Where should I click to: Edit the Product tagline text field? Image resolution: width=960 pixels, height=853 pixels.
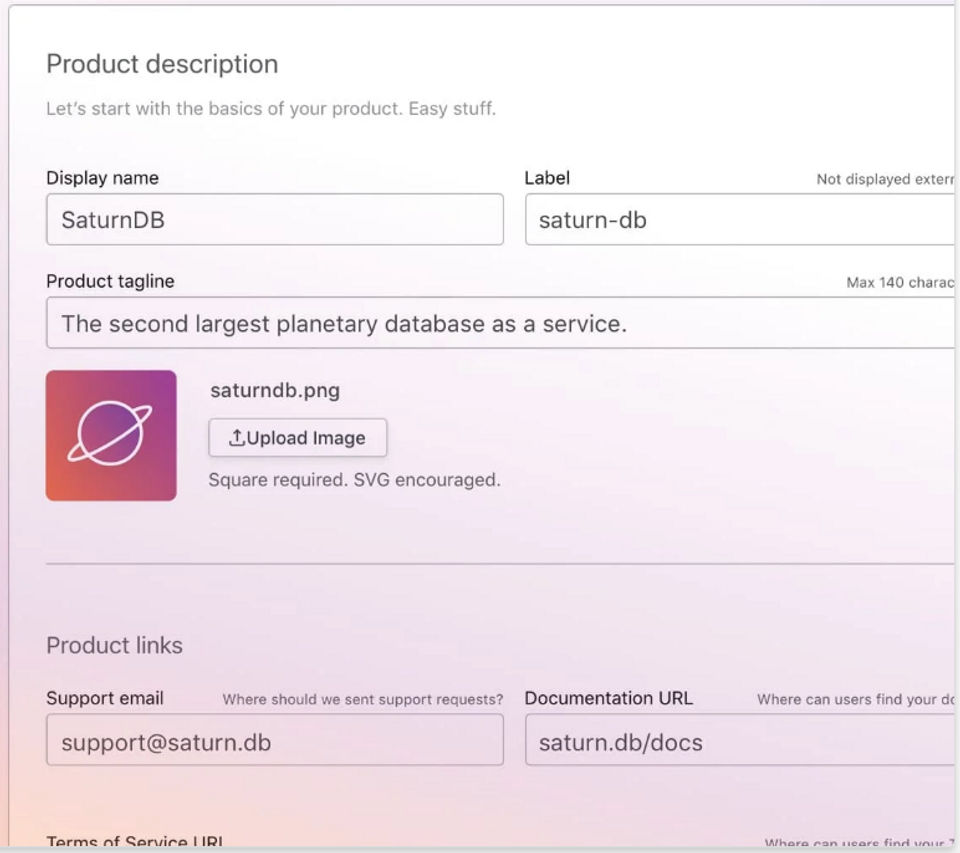point(500,323)
